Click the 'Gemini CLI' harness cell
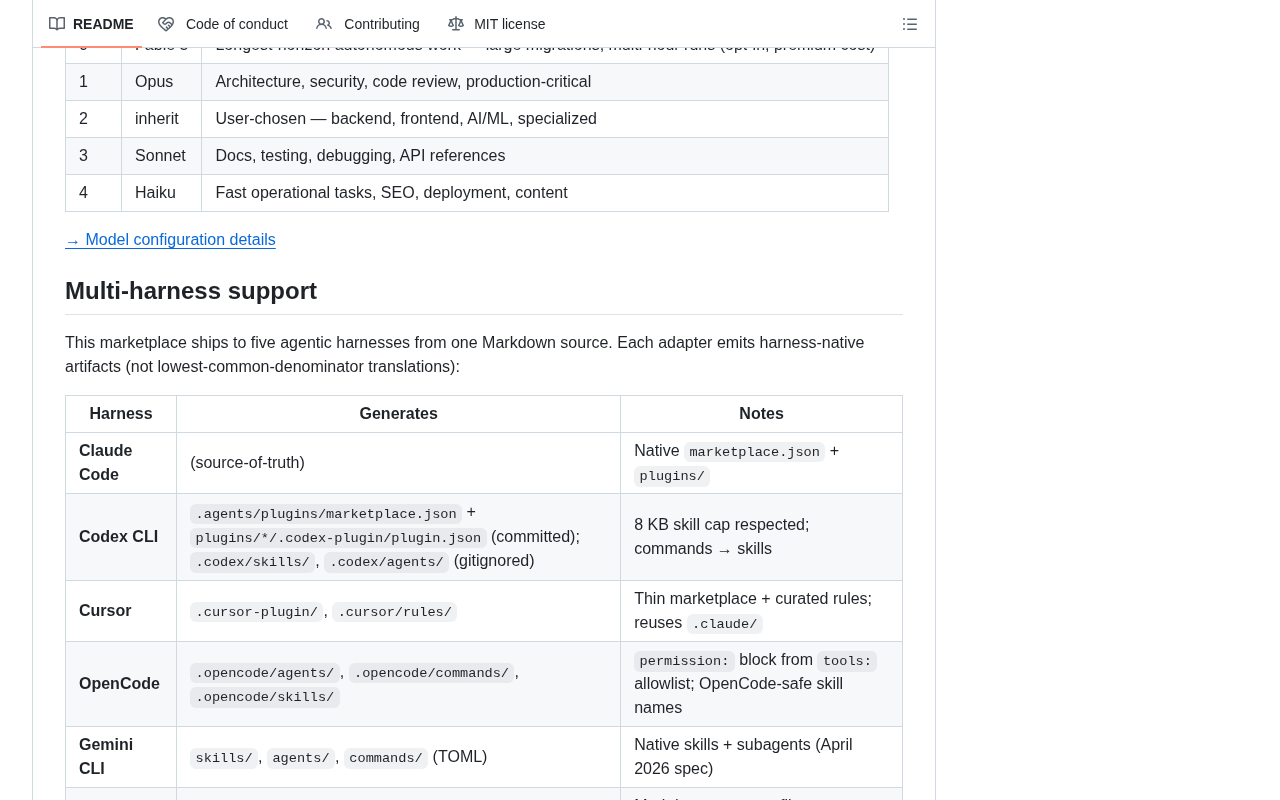The height and width of the screenshot is (800, 1280). point(121,757)
